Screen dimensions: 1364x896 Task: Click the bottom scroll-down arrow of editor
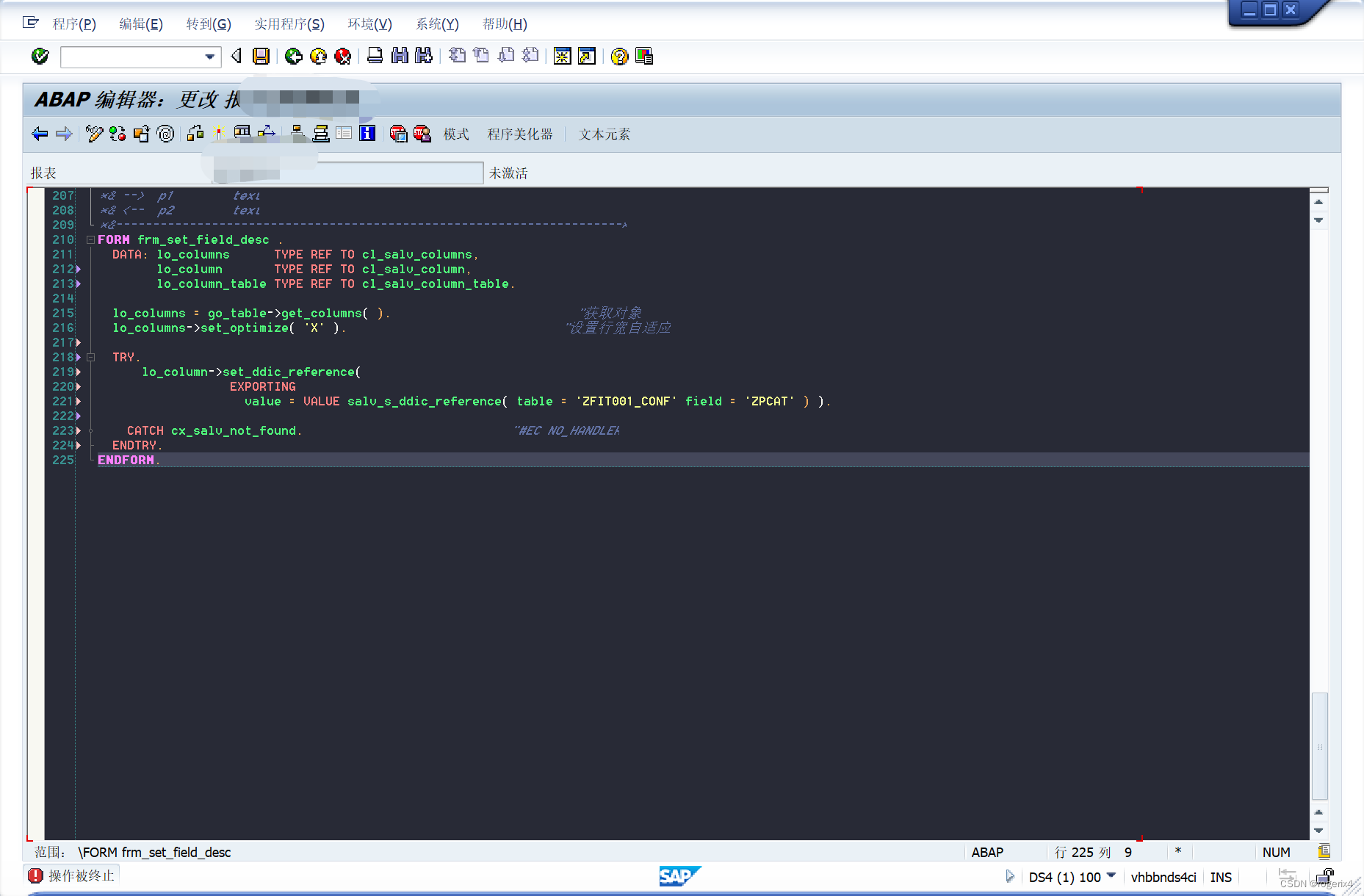1318,831
